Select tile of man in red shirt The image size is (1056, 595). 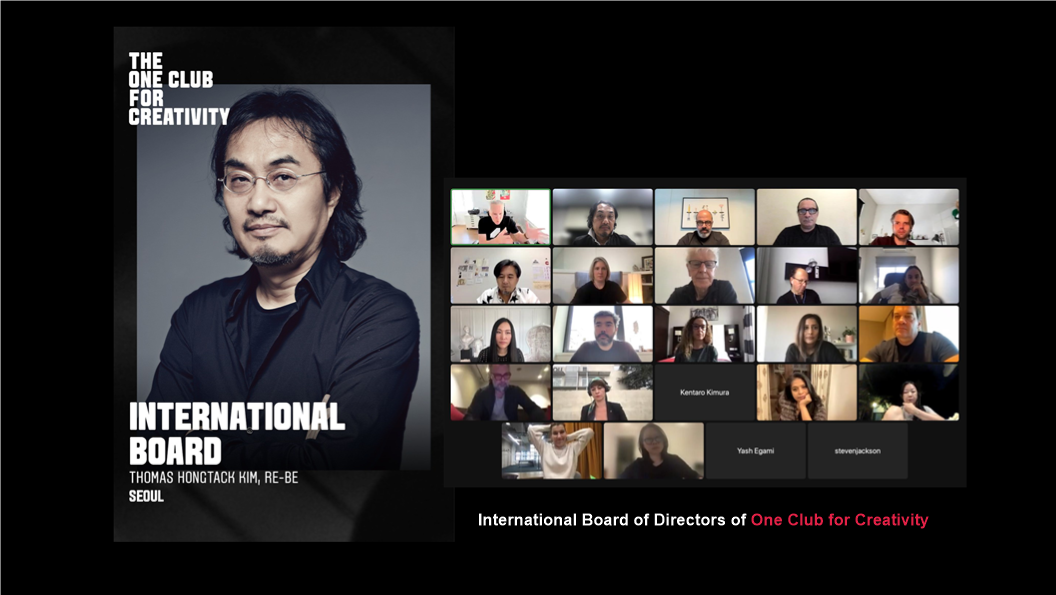pyautogui.click(x=909, y=217)
